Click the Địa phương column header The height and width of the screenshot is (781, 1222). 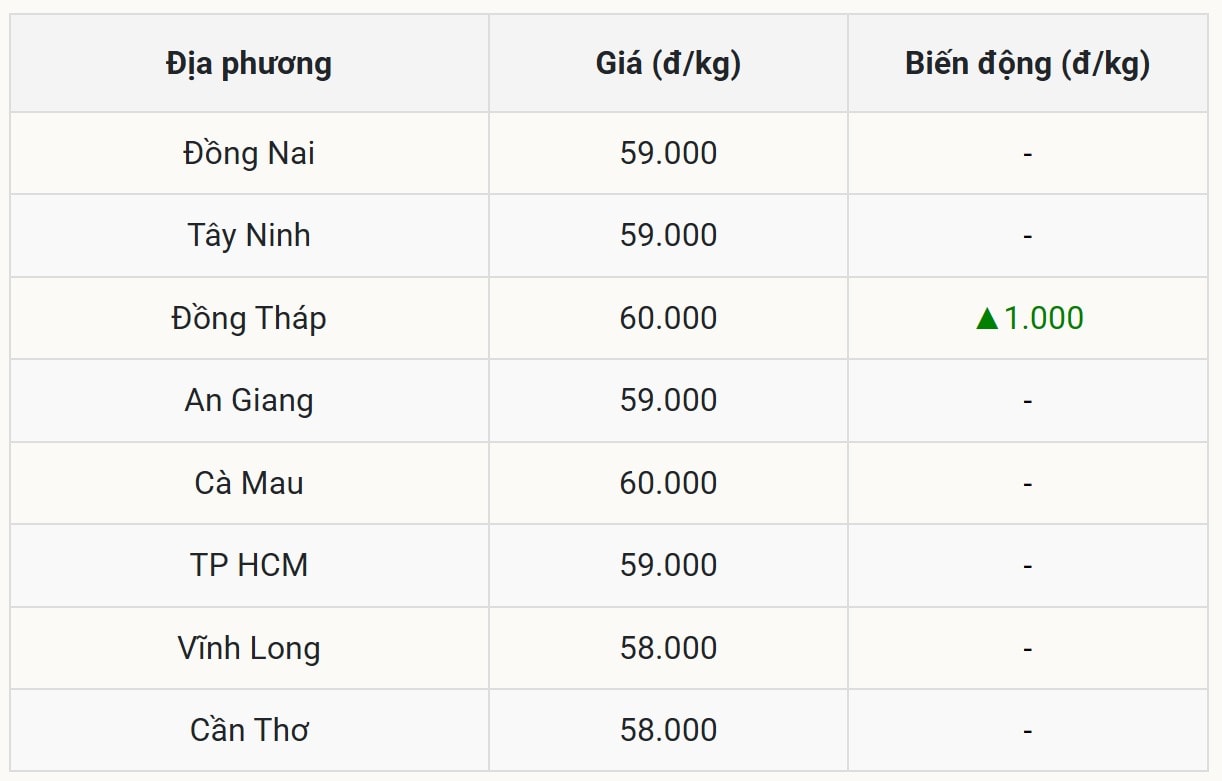click(x=249, y=64)
